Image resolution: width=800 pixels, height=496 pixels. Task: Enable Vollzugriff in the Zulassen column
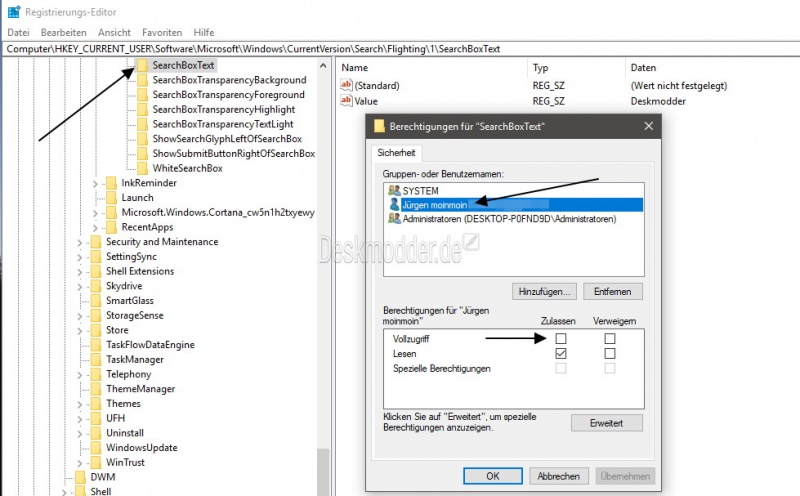tap(561, 339)
